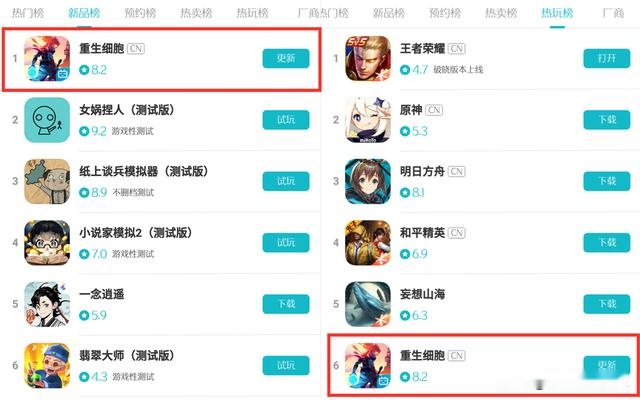Open the 王者荣耀 5v5 game icon
Image resolution: width=640 pixels, height=400 pixels.
[368, 58]
